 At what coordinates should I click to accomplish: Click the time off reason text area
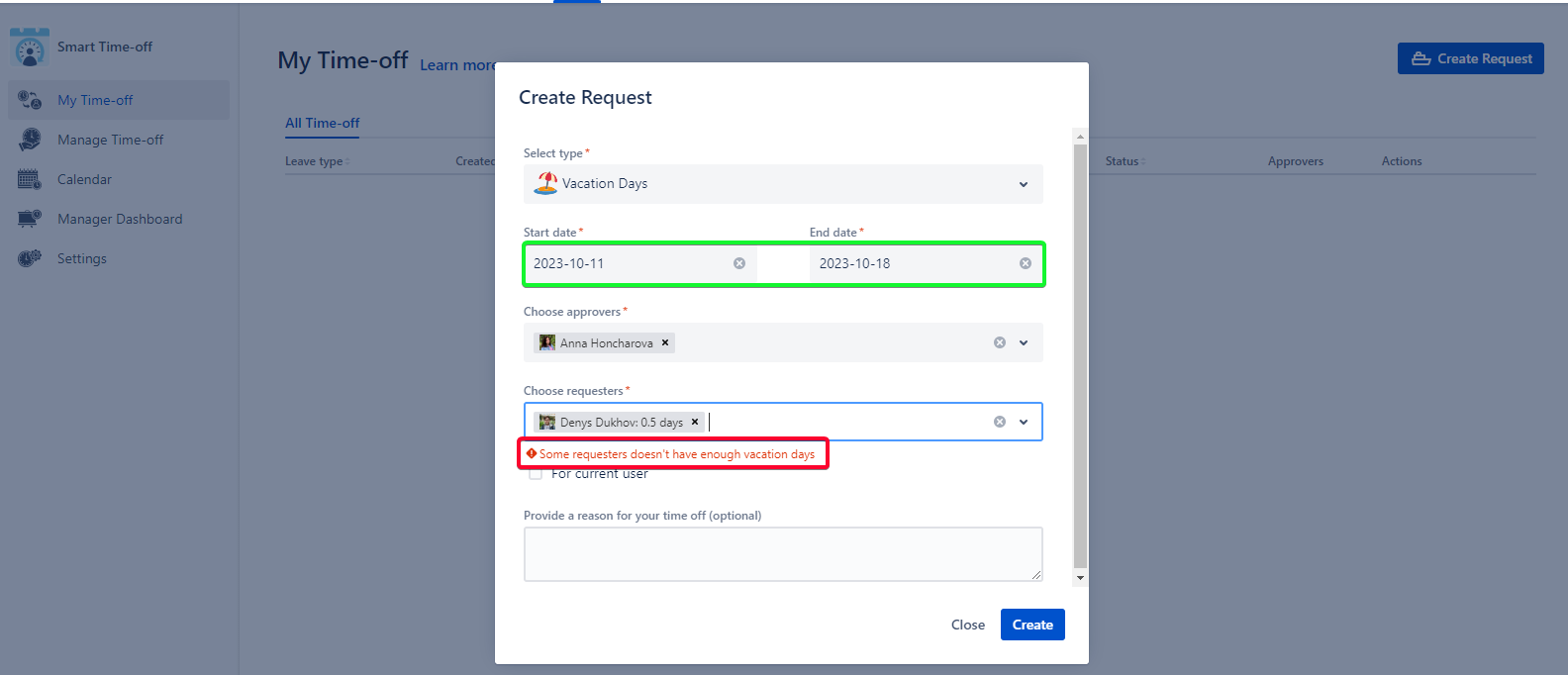coord(782,553)
